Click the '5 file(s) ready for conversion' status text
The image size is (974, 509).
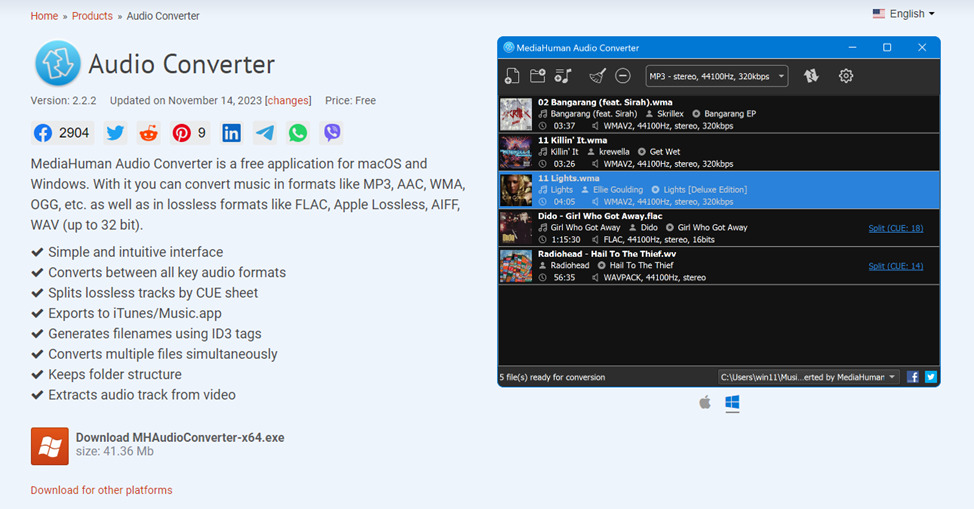point(552,377)
